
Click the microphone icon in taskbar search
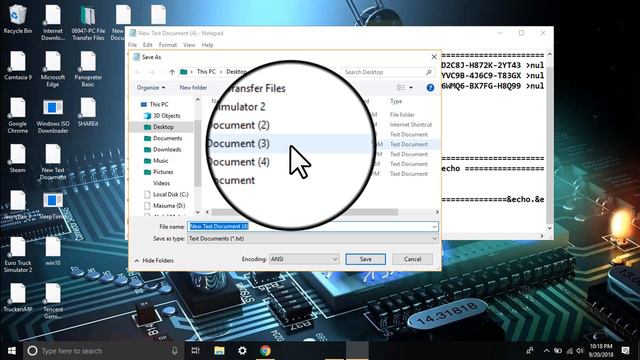175,351
